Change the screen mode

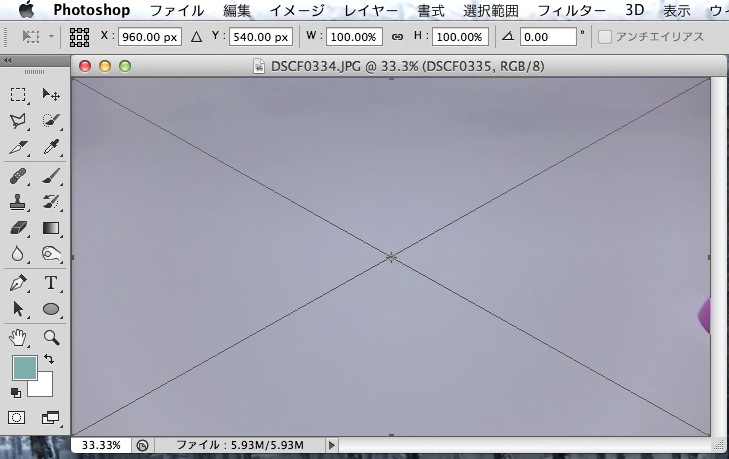tap(50, 418)
